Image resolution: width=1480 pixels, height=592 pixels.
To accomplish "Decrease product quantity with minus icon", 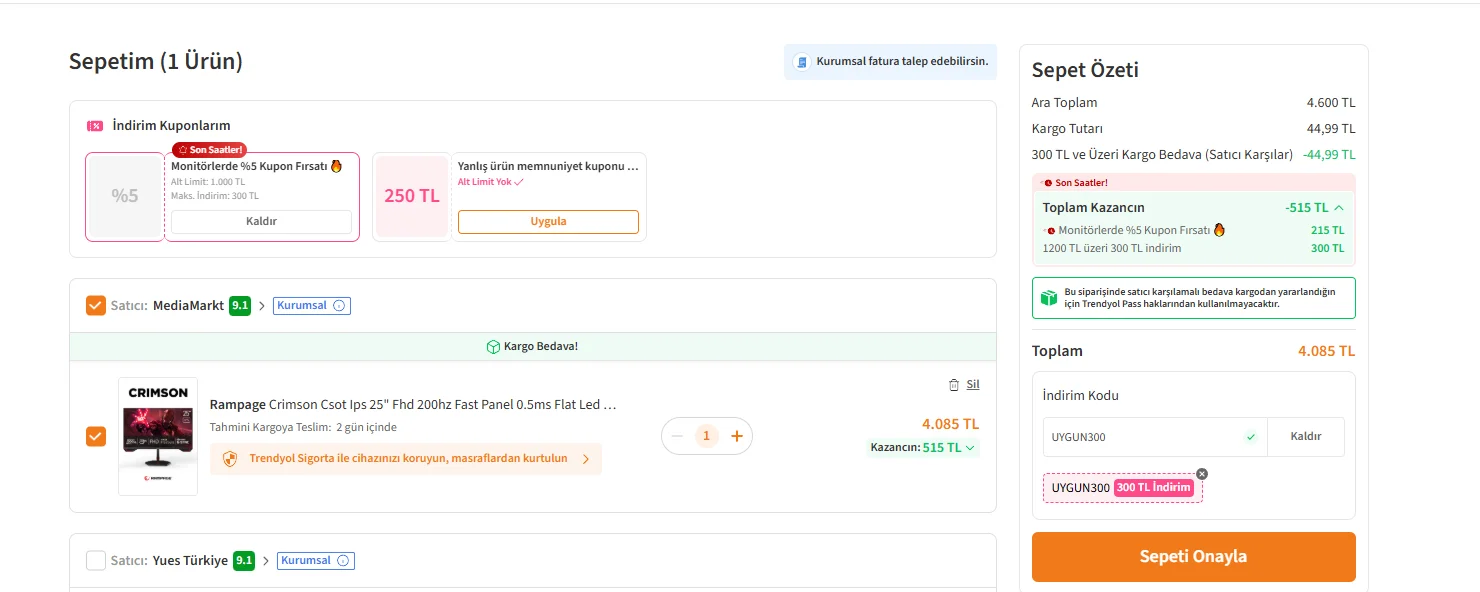I will [677, 436].
